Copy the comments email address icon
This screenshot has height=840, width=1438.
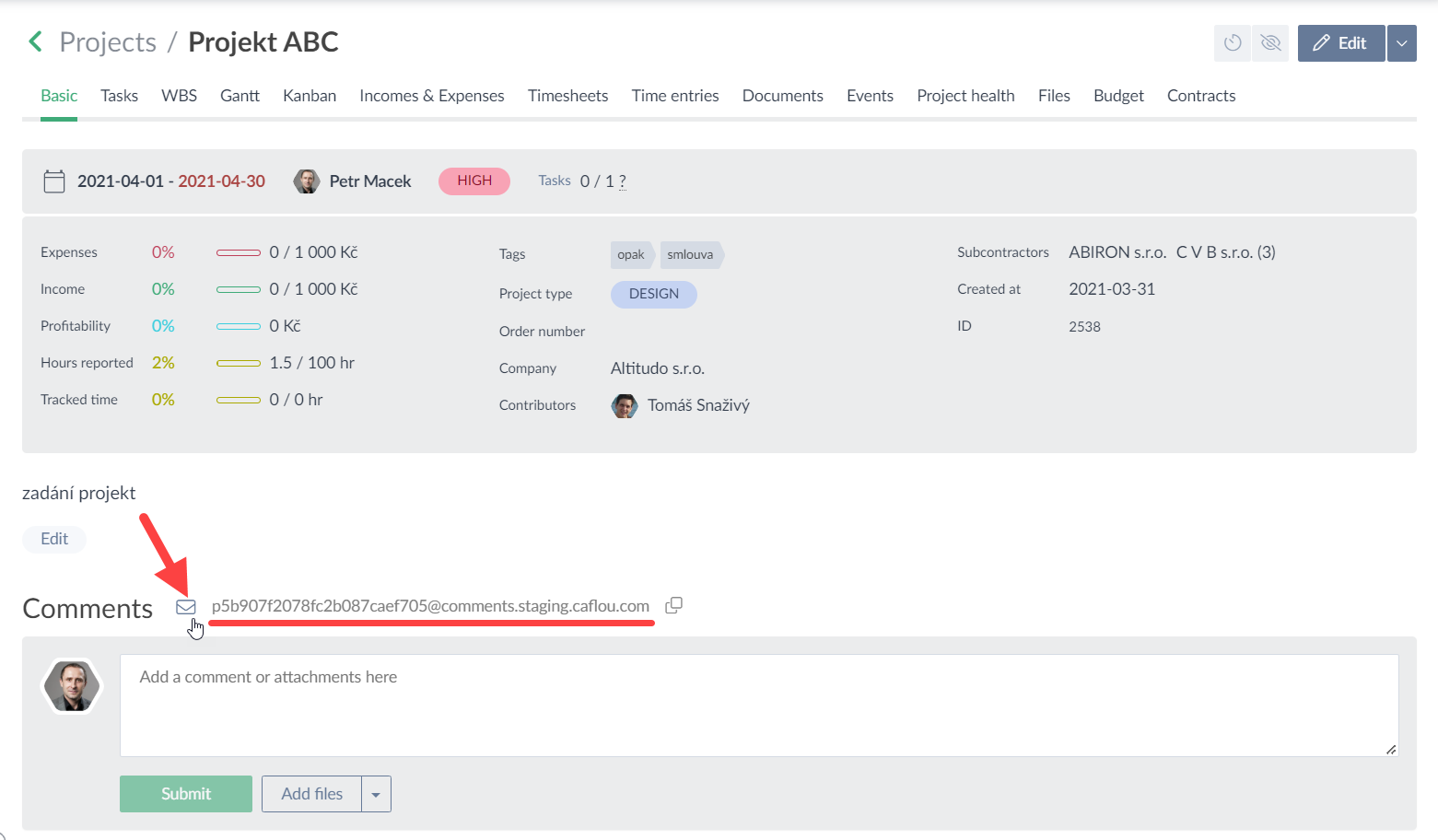(x=673, y=605)
